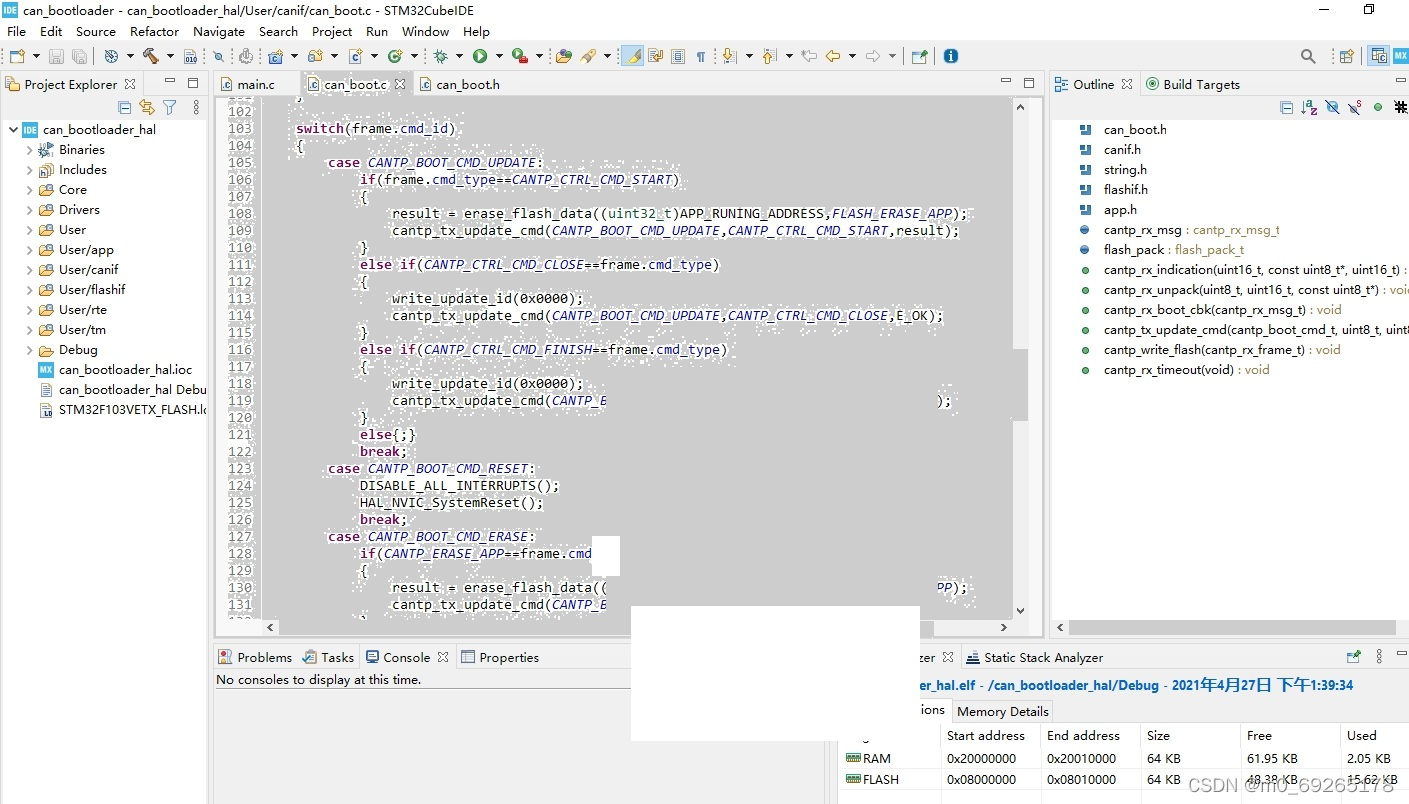Expand the Drivers folder

coord(29,210)
